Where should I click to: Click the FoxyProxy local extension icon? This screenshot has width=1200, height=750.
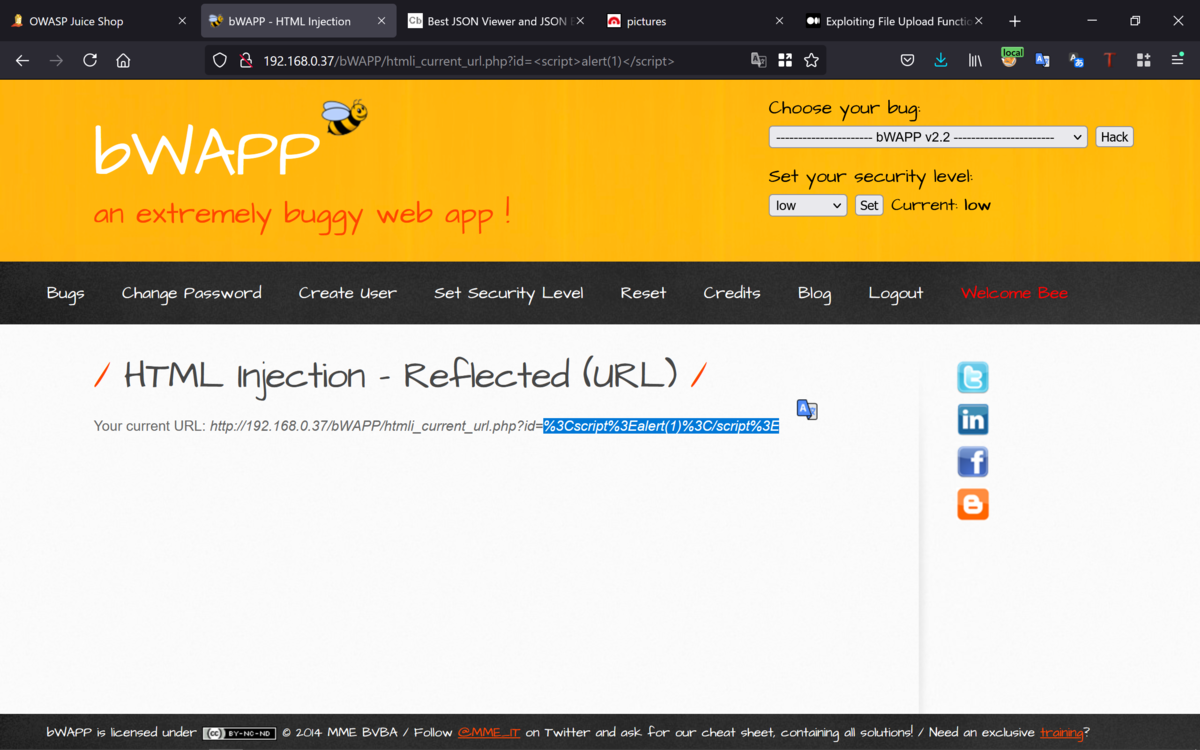tap(1011, 58)
